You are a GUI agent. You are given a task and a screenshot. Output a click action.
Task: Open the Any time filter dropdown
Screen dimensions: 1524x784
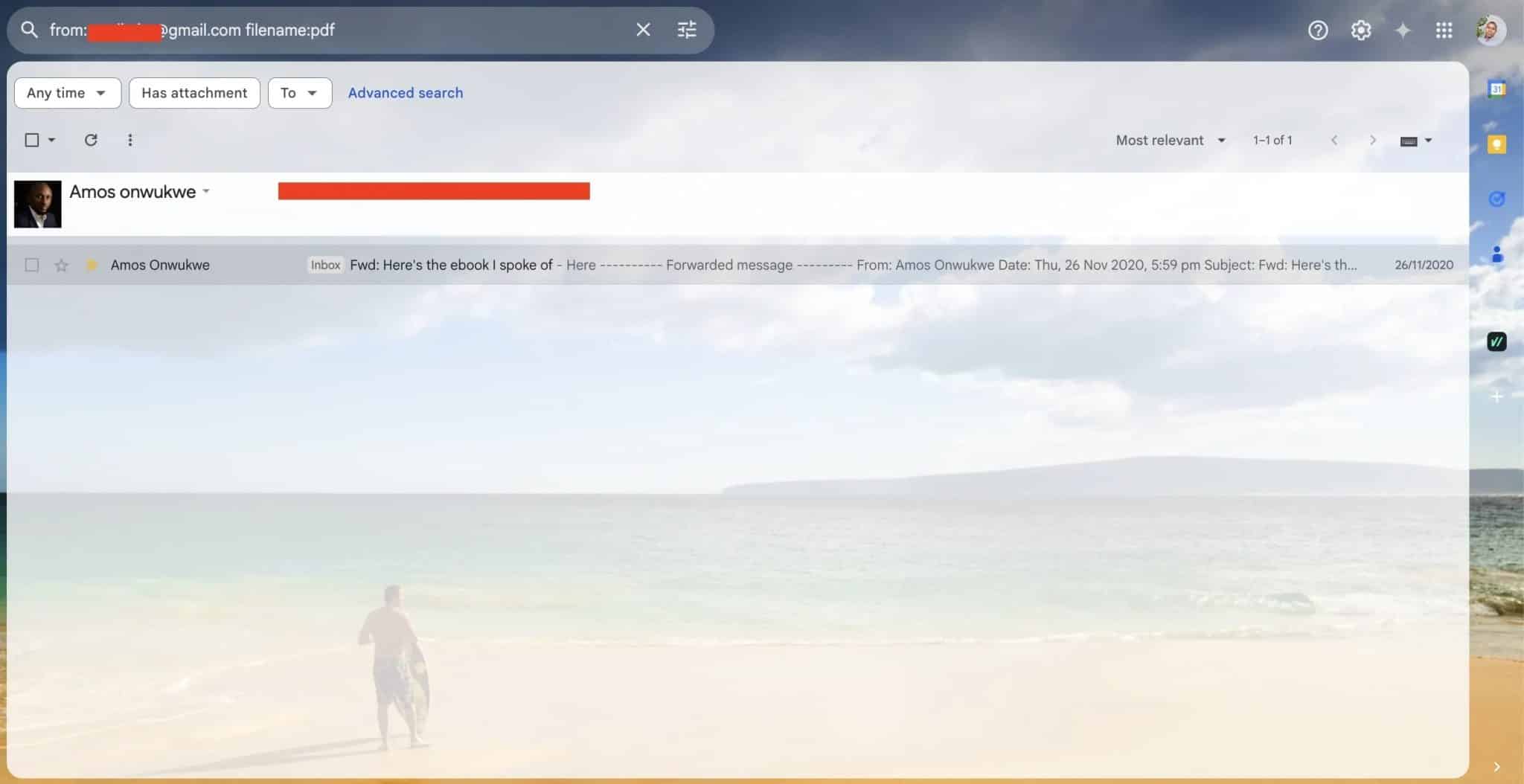(x=67, y=92)
